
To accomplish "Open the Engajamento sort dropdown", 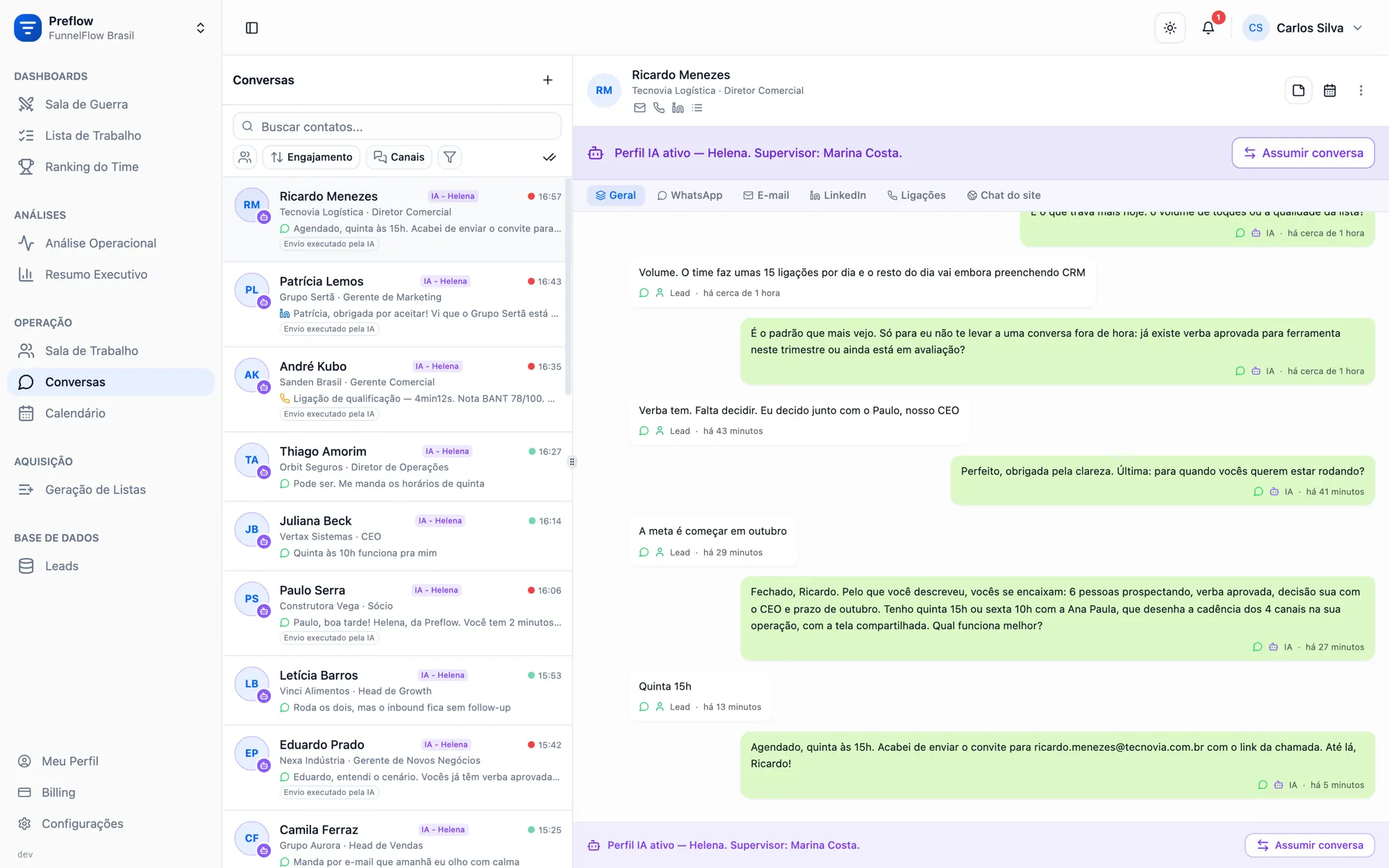I will pyautogui.click(x=311, y=157).
